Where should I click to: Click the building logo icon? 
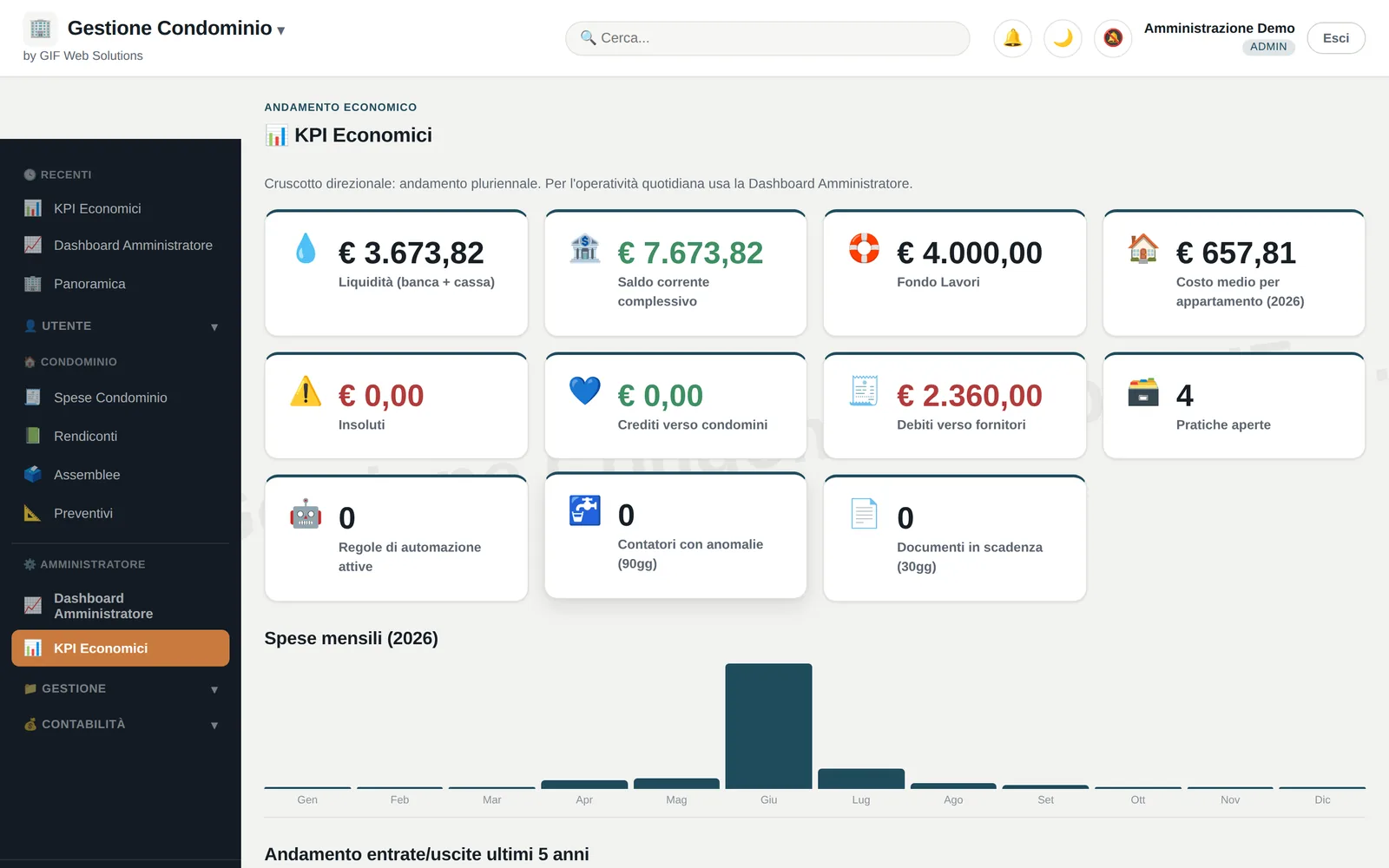pos(40,29)
